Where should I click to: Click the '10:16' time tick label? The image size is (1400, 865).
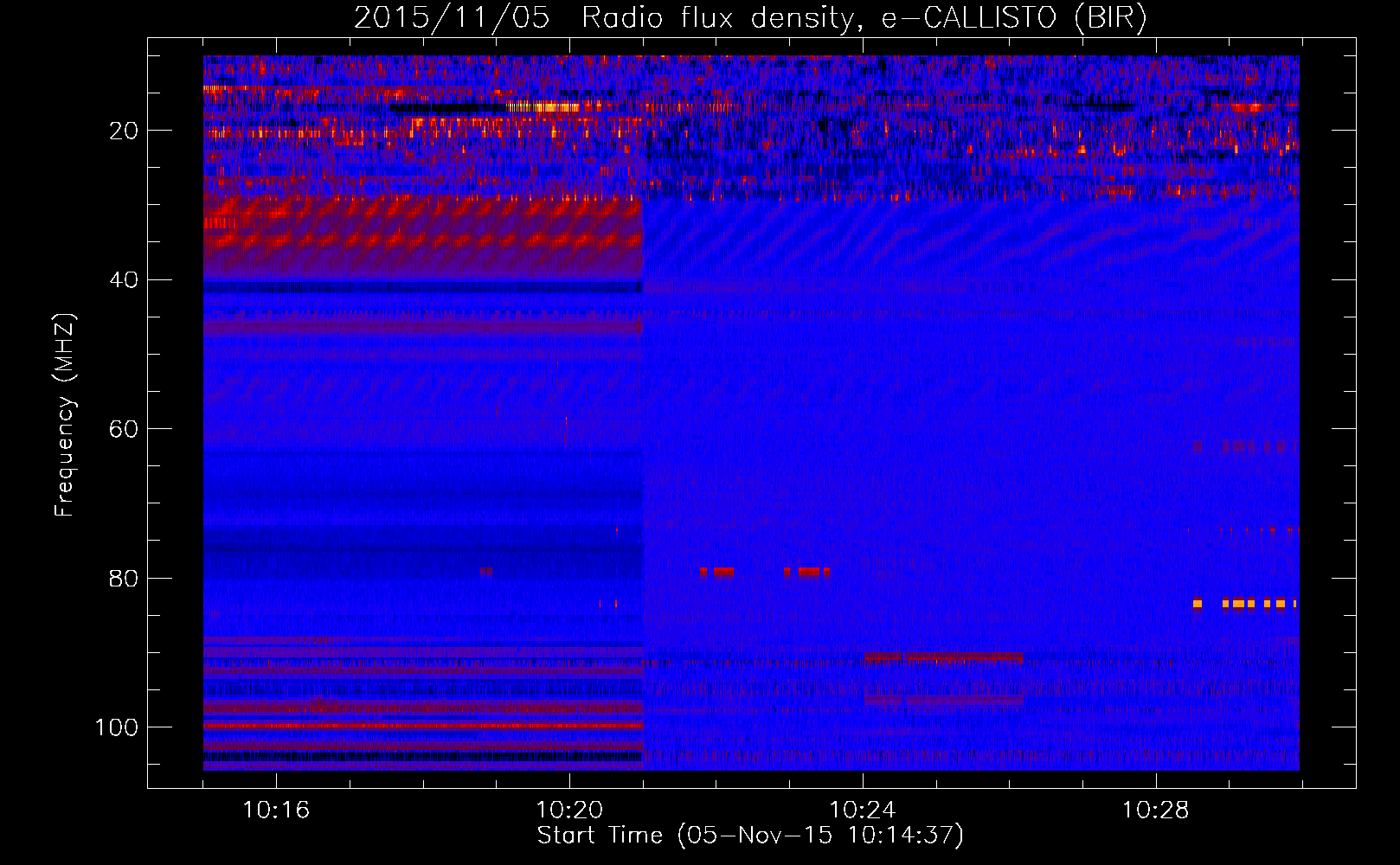tap(276, 811)
